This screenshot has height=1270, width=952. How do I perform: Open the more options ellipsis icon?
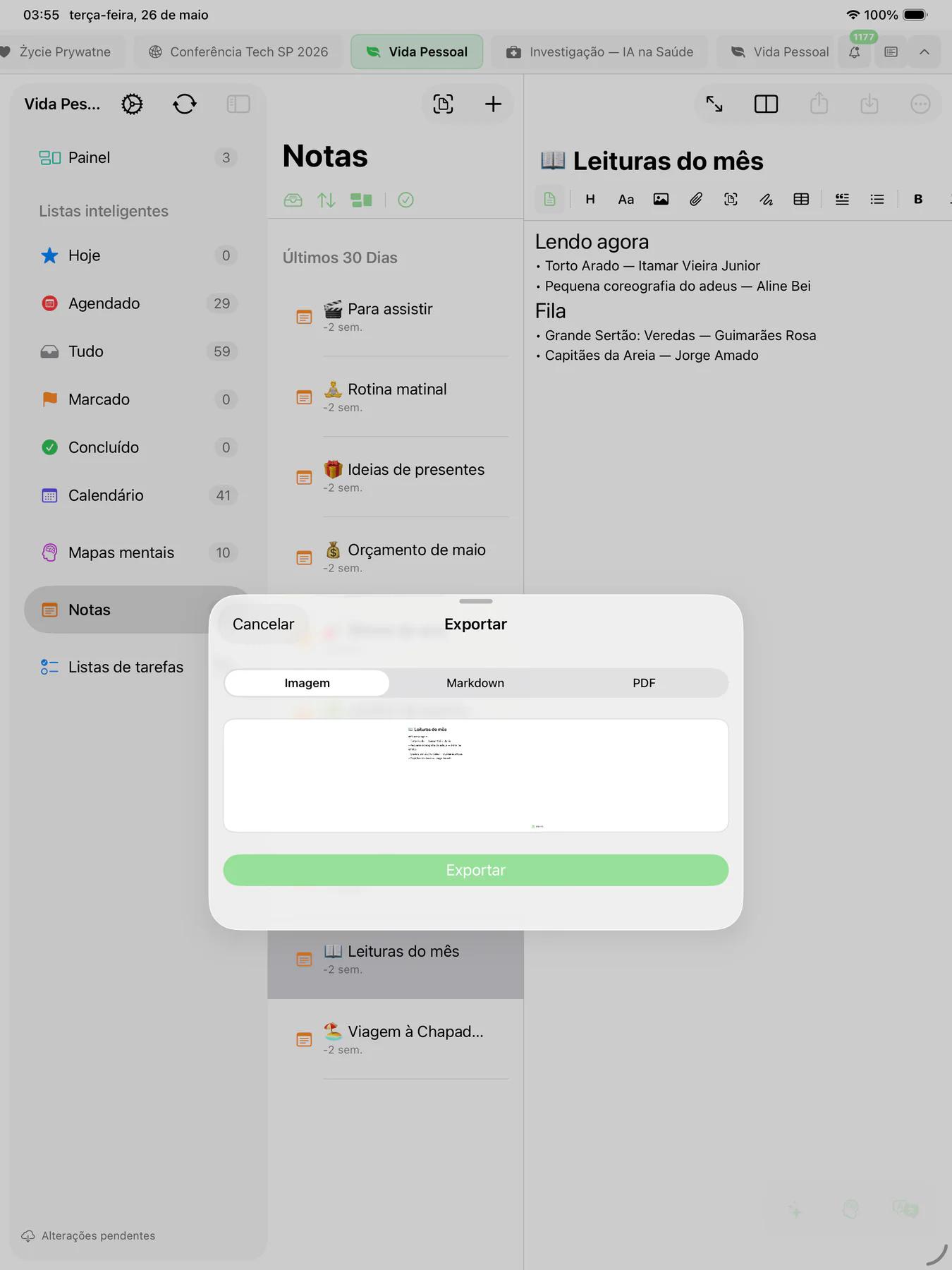point(920,104)
